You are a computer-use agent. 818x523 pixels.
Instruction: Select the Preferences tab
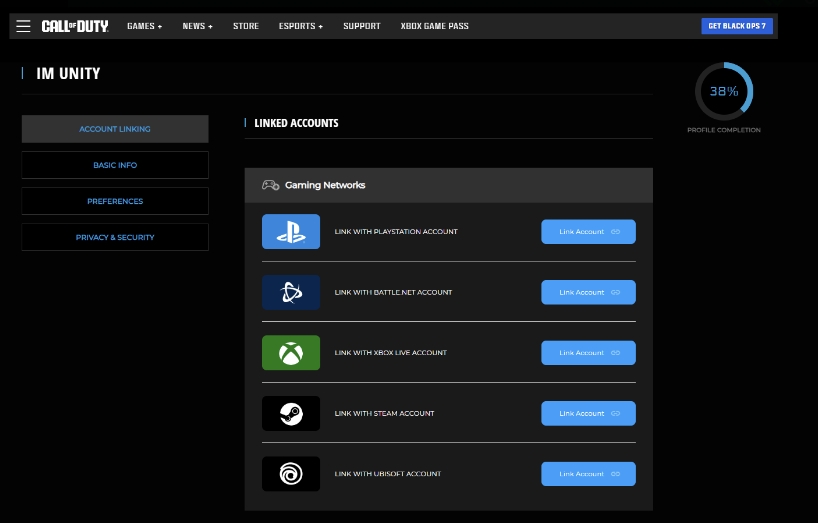click(115, 201)
